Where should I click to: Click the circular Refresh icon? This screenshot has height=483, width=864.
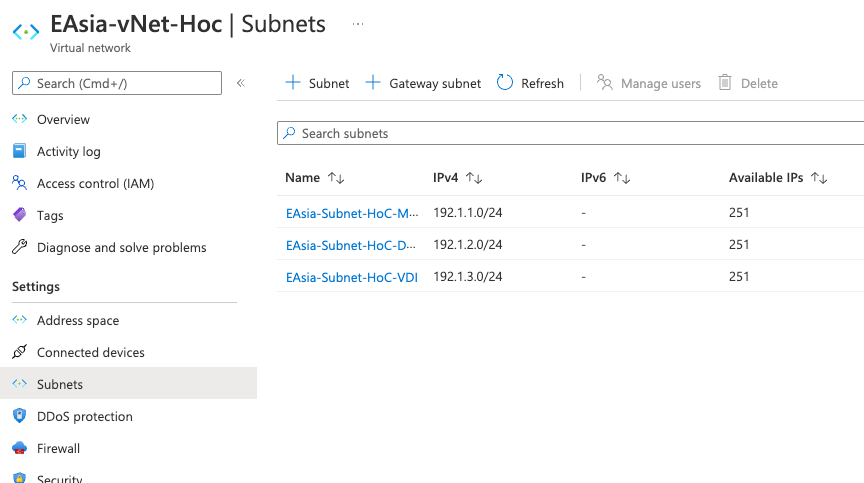pyautogui.click(x=505, y=83)
